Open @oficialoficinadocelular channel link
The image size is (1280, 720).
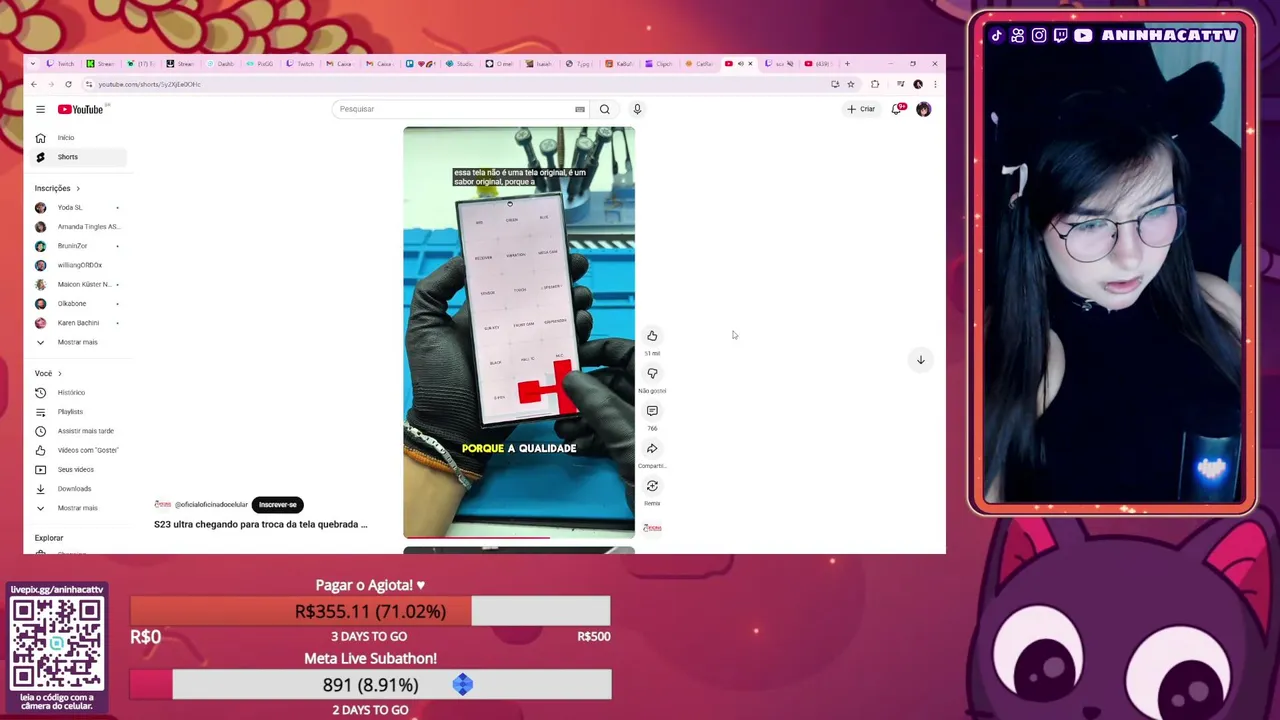coord(211,505)
